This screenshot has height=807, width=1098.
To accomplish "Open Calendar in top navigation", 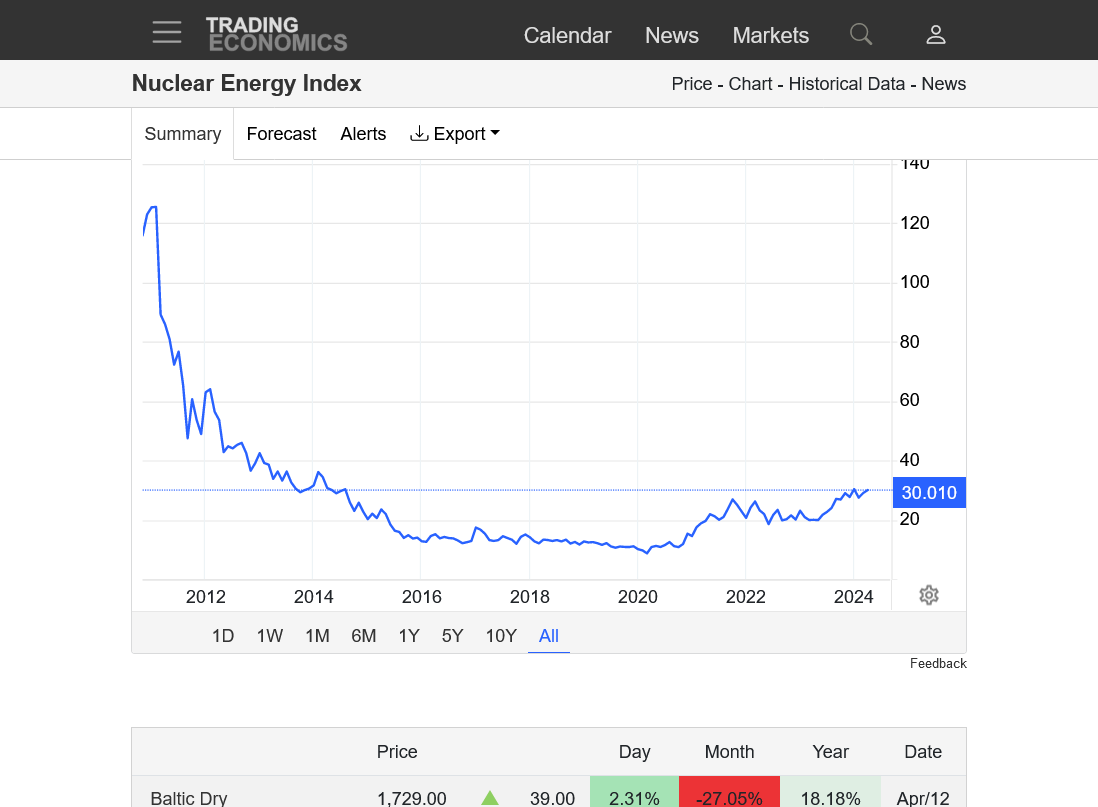I will (567, 35).
